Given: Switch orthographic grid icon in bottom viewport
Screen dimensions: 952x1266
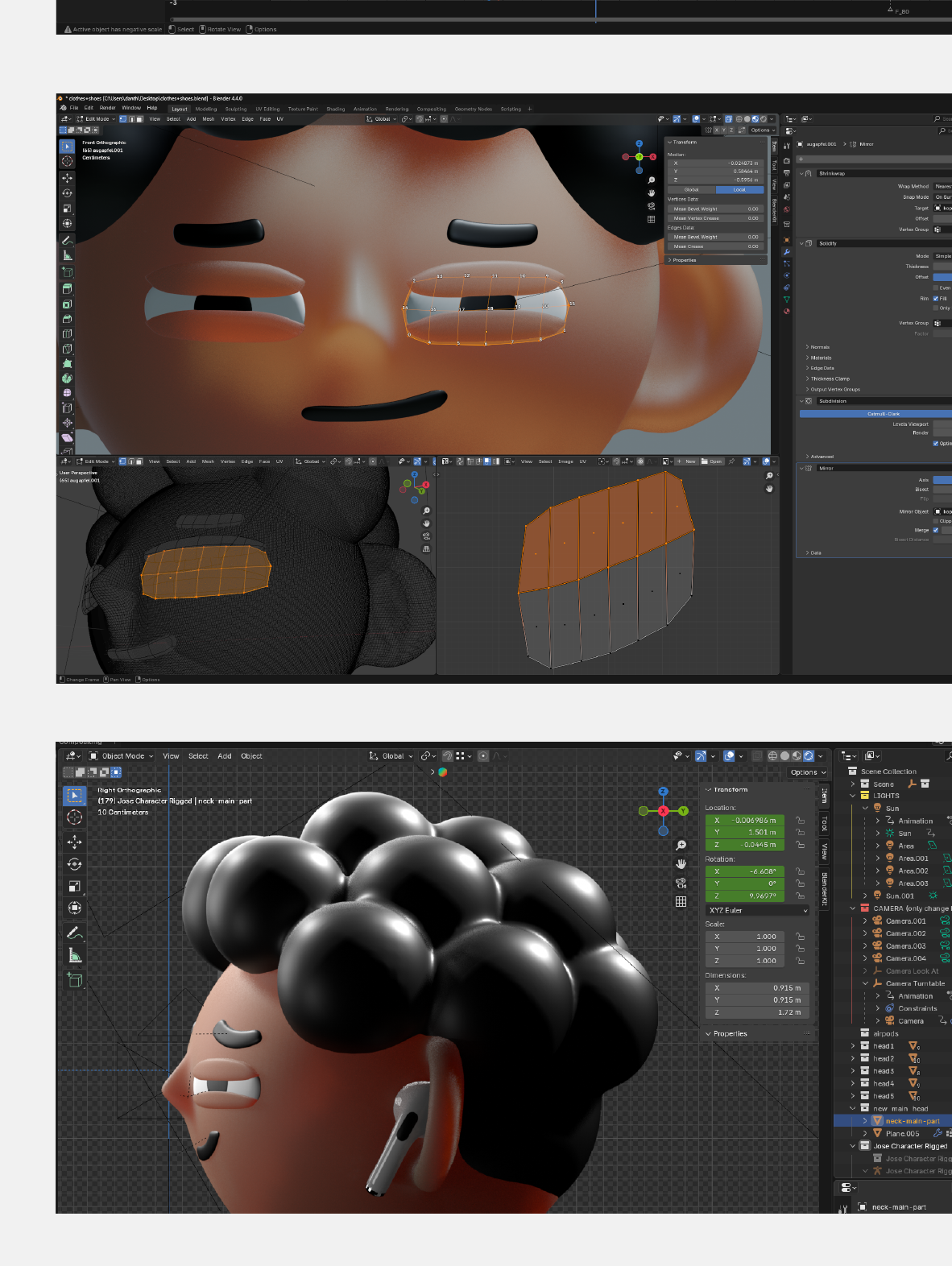Looking at the screenshot, I should (681, 901).
